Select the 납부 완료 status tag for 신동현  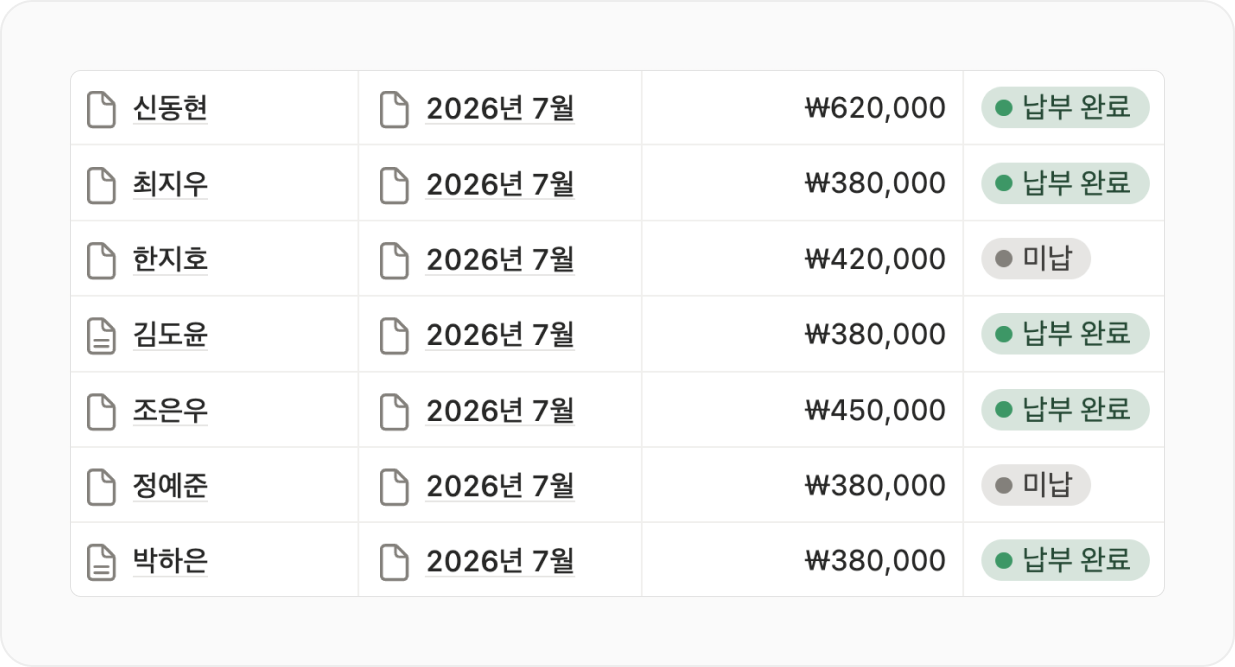[x=1065, y=108]
